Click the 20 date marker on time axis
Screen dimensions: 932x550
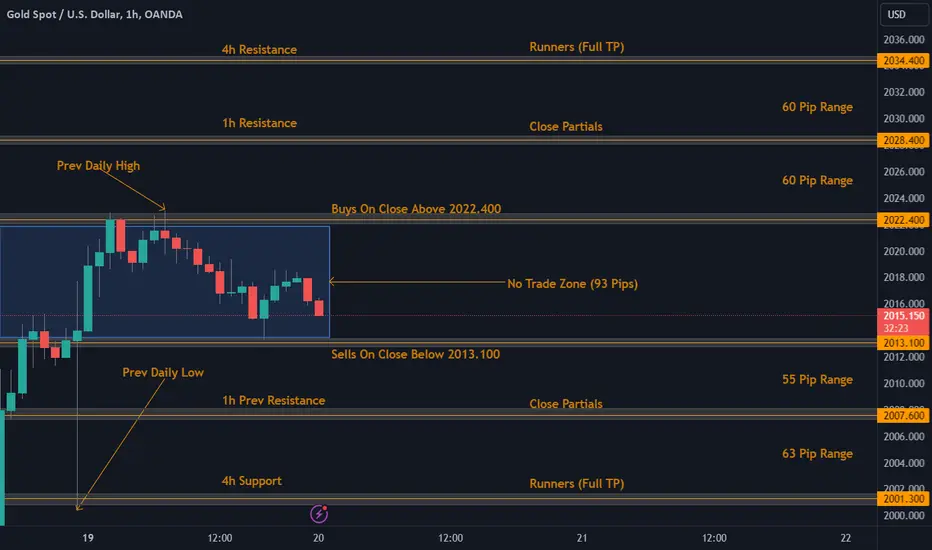tap(319, 538)
